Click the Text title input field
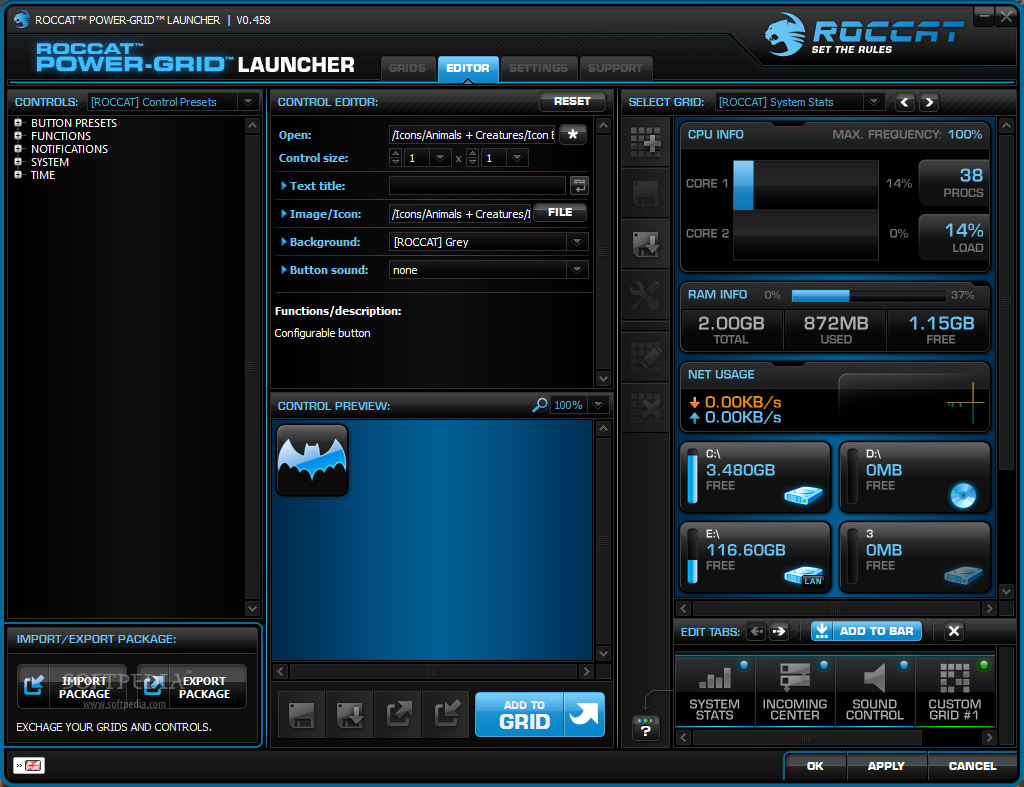This screenshot has height=787, width=1024. (x=477, y=185)
